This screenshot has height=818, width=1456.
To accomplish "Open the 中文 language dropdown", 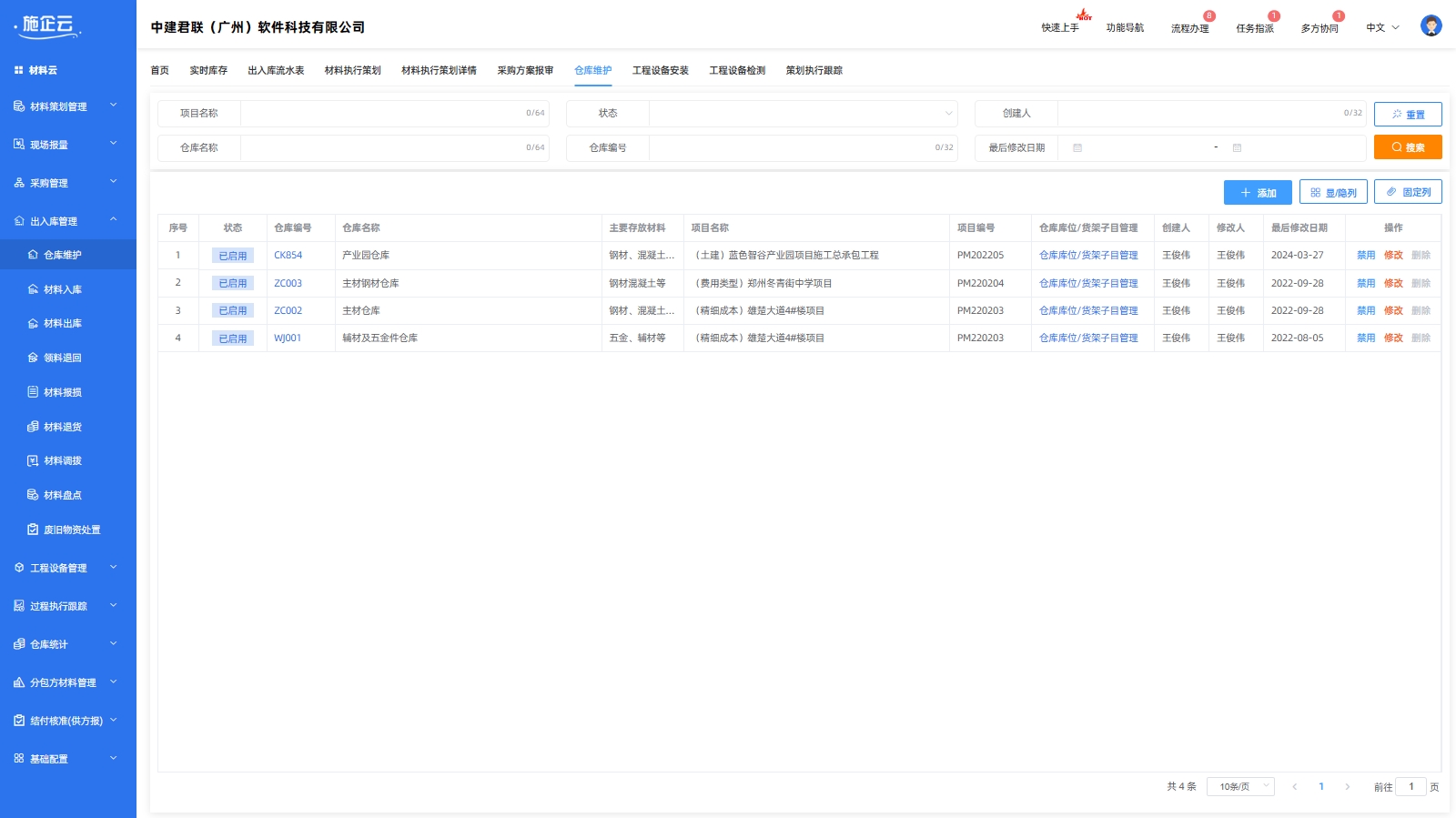I will [1382, 28].
